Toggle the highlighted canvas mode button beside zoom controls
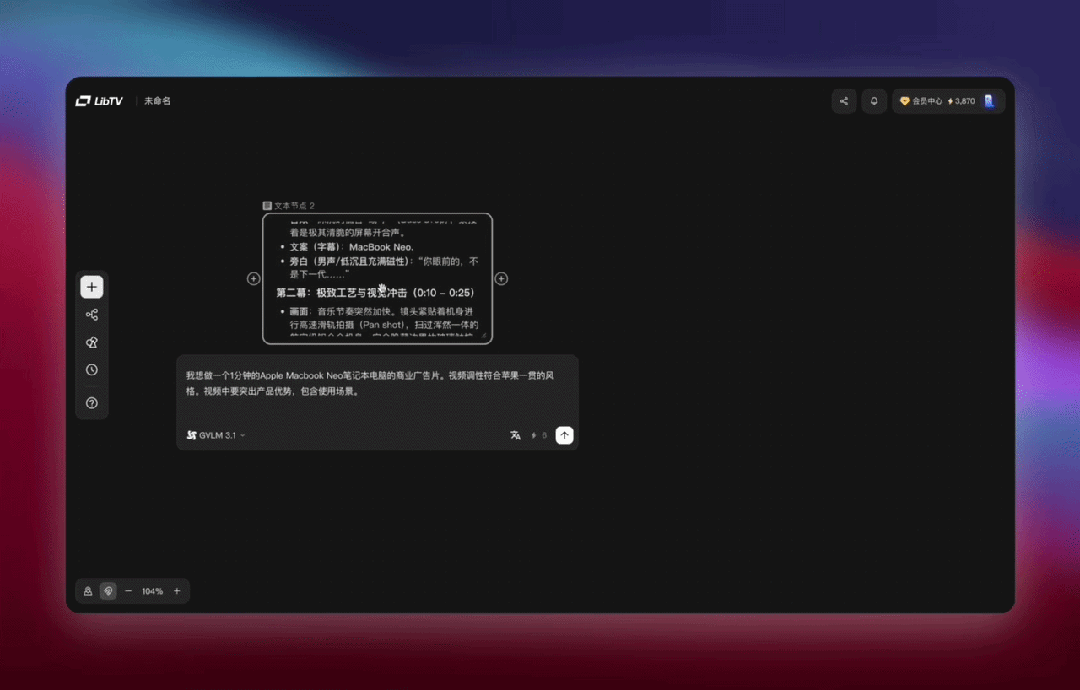Image resolution: width=1080 pixels, height=690 pixels. pos(108,591)
